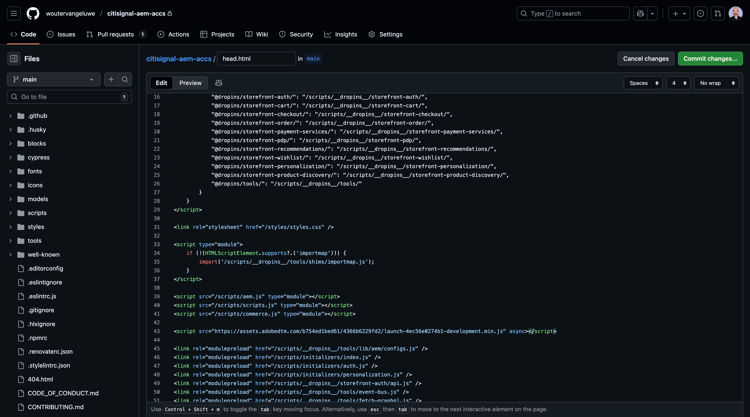Viewport: 750px width, 417px height.
Task: Click the main branch label
Action: [313, 59]
